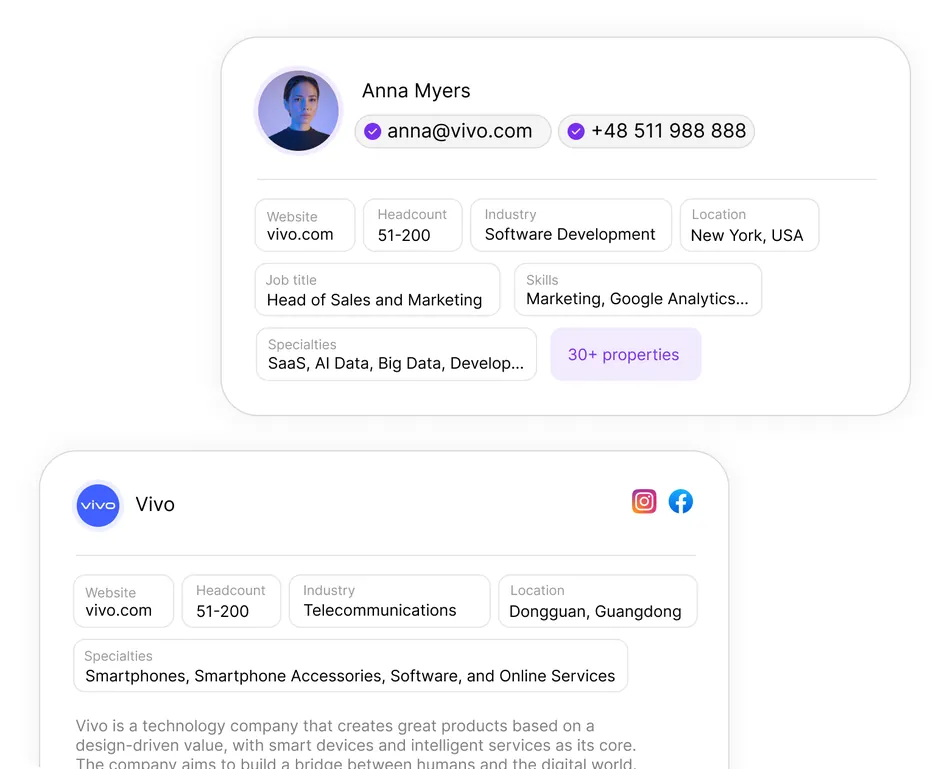Select Headcount 51-200 in Anna's card
Screen dimensions: 950x769
tap(413, 225)
